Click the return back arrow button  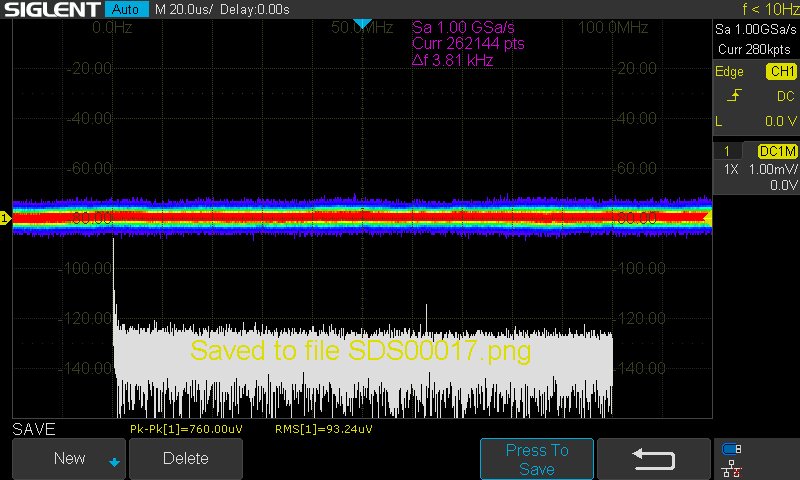pyautogui.click(x=654, y=459)
